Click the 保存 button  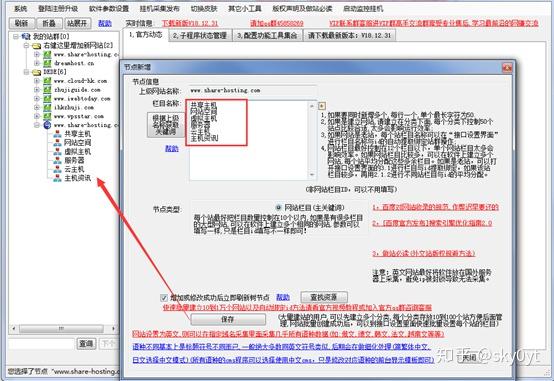(228, 320)
